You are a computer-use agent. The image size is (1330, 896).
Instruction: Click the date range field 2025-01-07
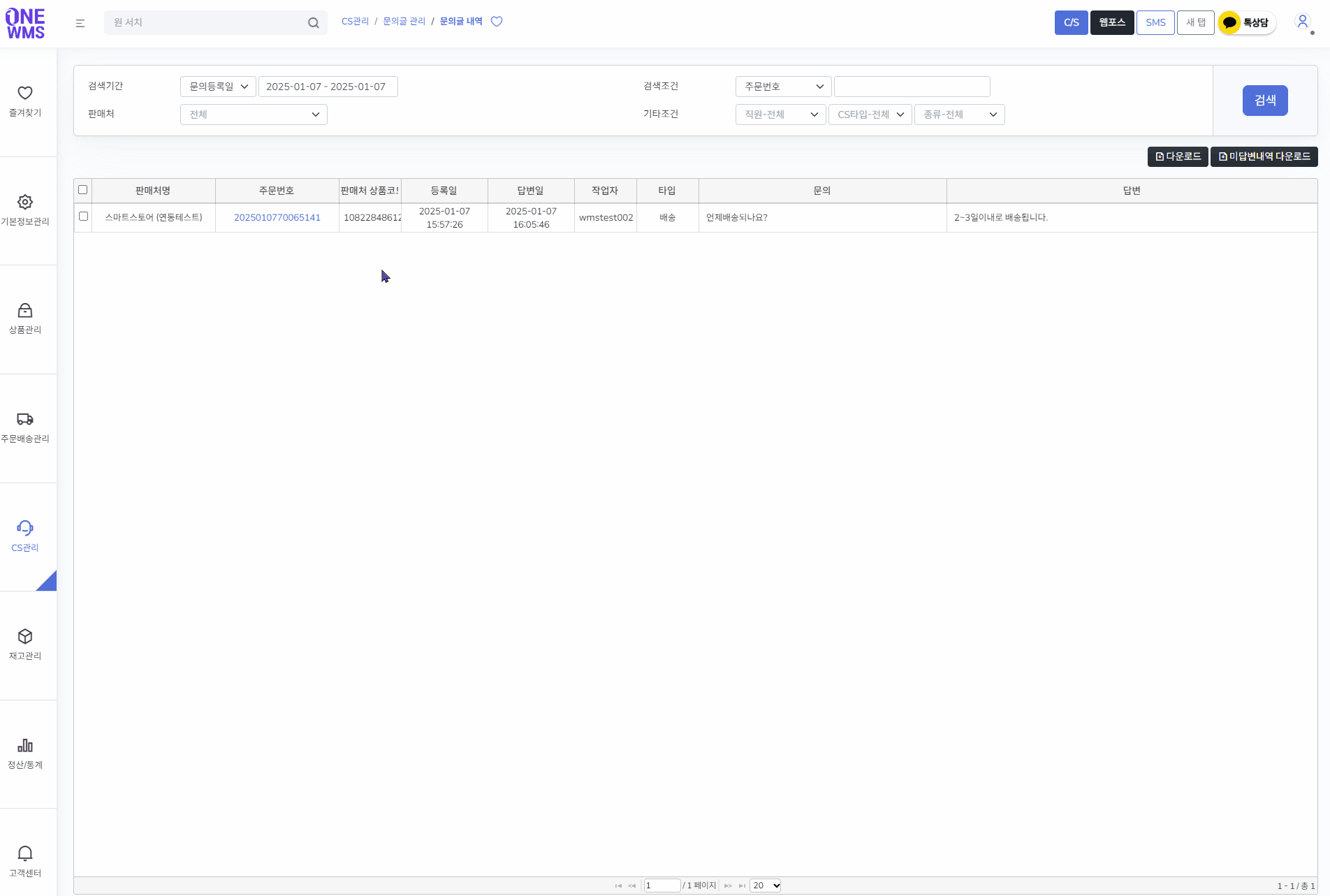click(328, 87)
